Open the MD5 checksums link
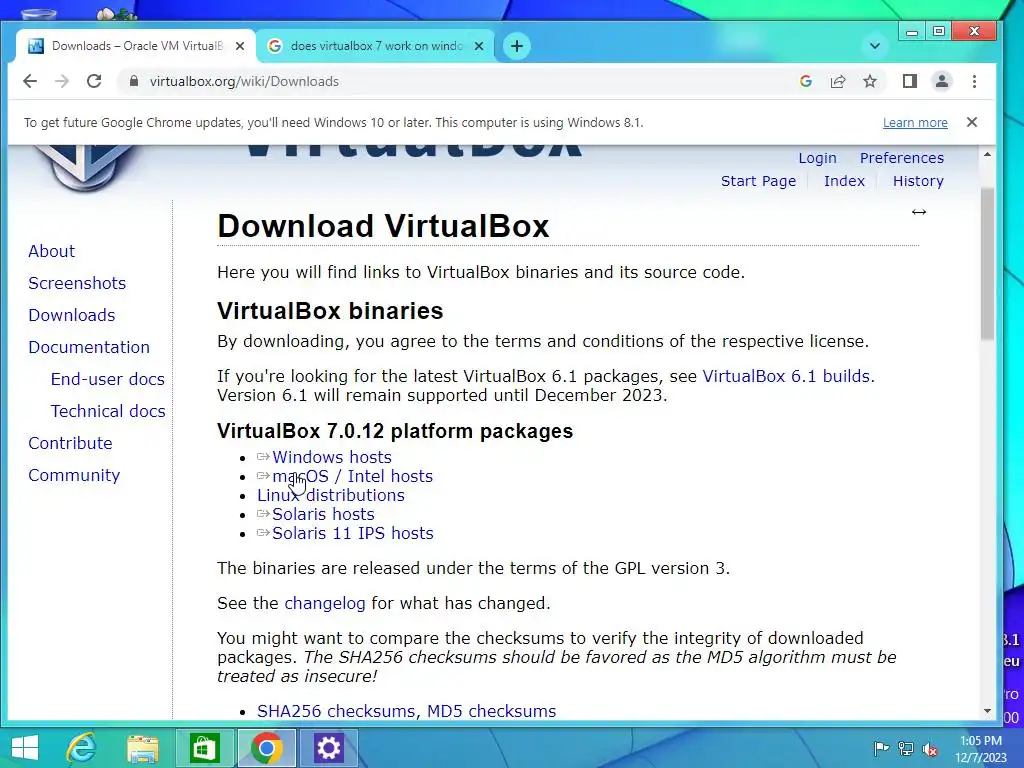This screenshot has height=768, width=1024. click(491, 711)
